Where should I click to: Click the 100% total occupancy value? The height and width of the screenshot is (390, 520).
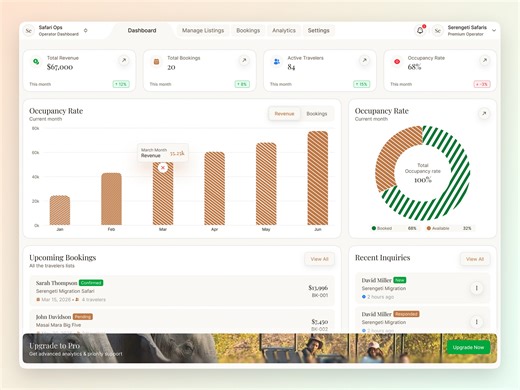423,180
